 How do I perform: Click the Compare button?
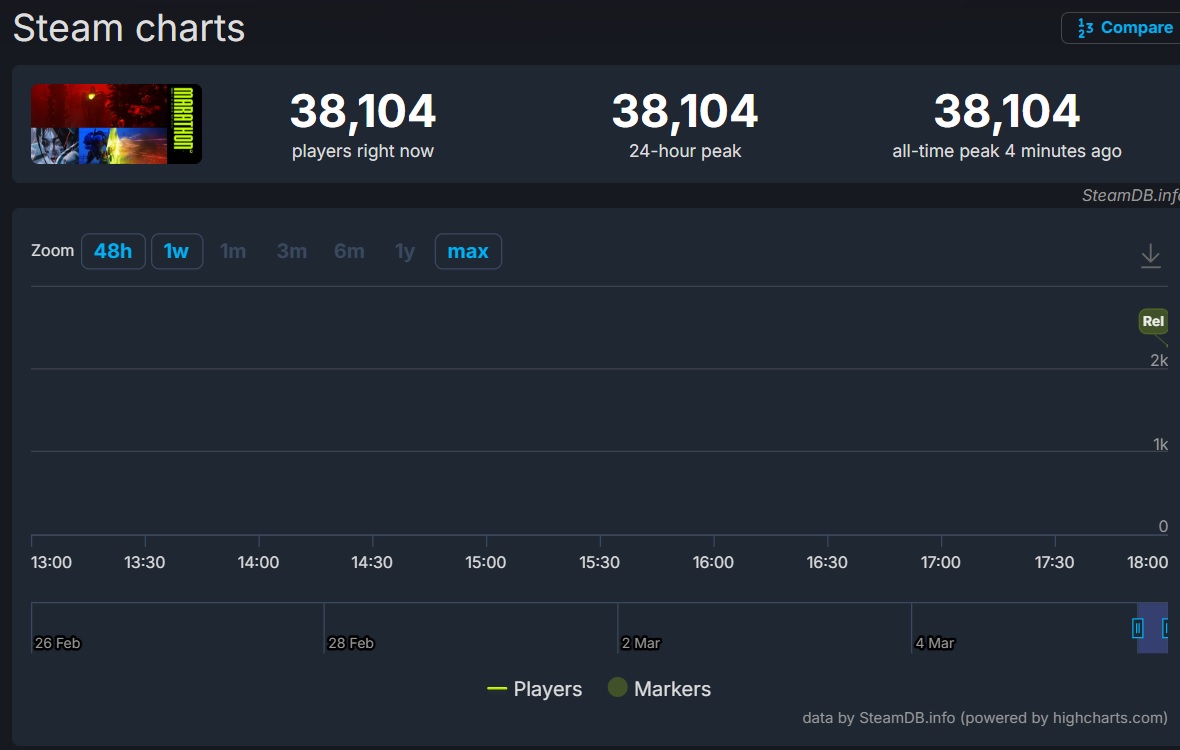[1121, 28]
